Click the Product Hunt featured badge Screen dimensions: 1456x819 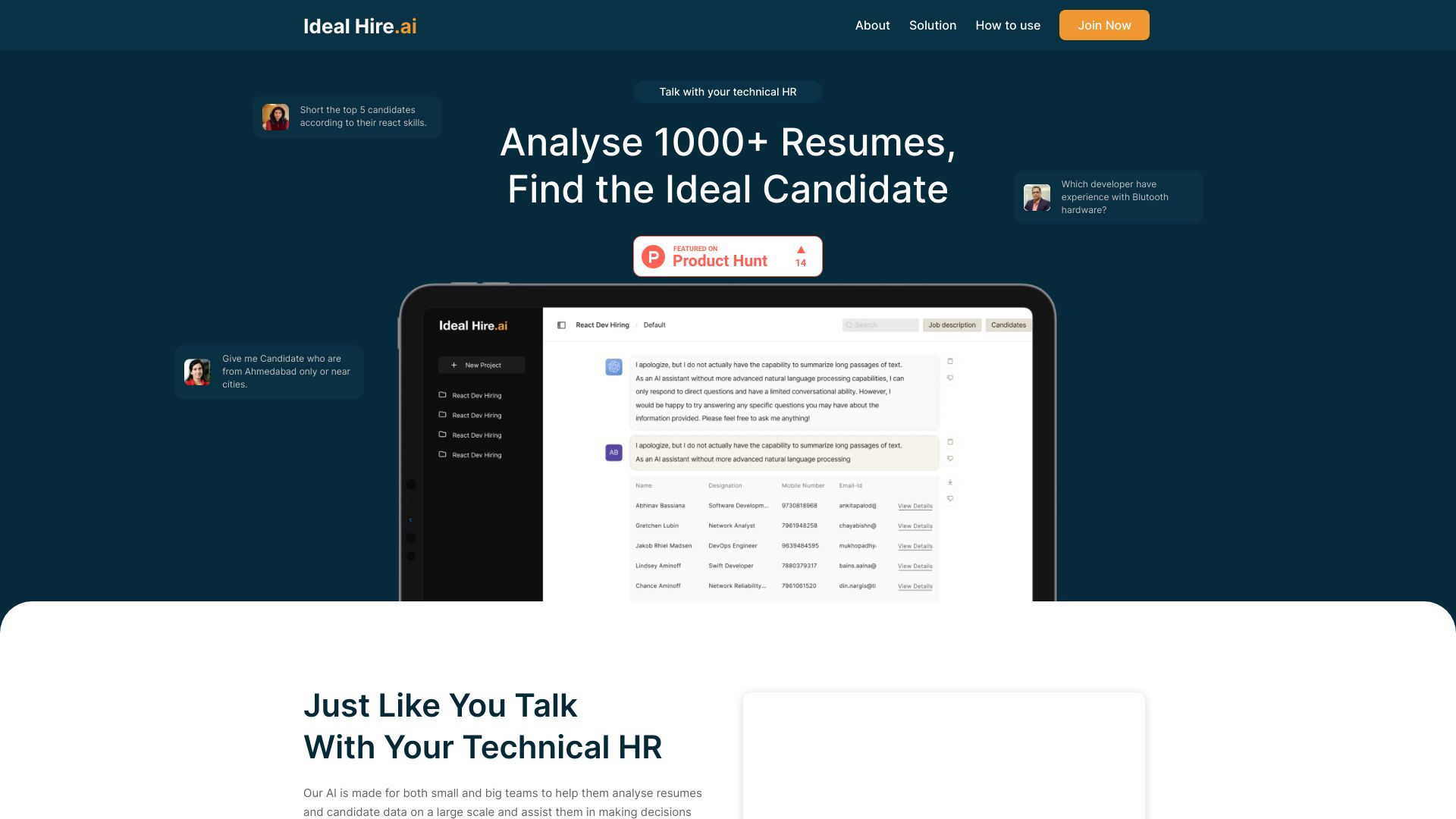[727, 256]
